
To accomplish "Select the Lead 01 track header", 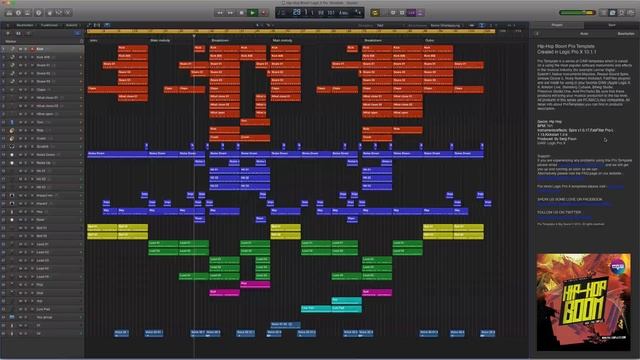I will (x=42, y=244).
